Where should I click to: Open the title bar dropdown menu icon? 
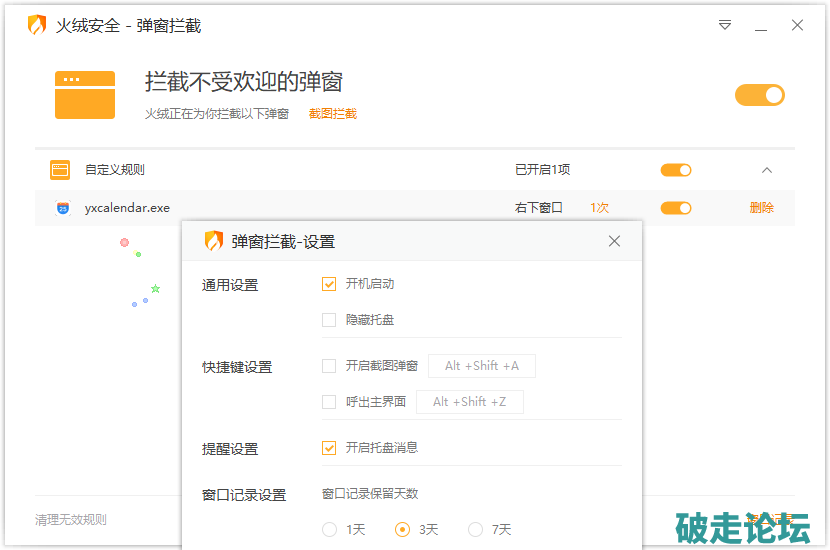pos(725,26)
